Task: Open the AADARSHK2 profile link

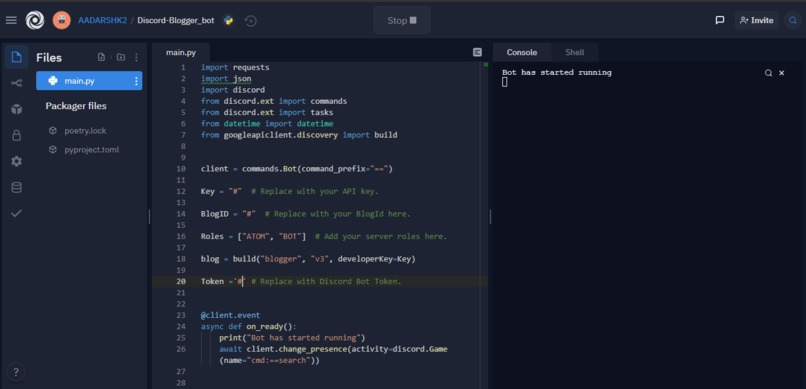Action: [x=102, y=21]
